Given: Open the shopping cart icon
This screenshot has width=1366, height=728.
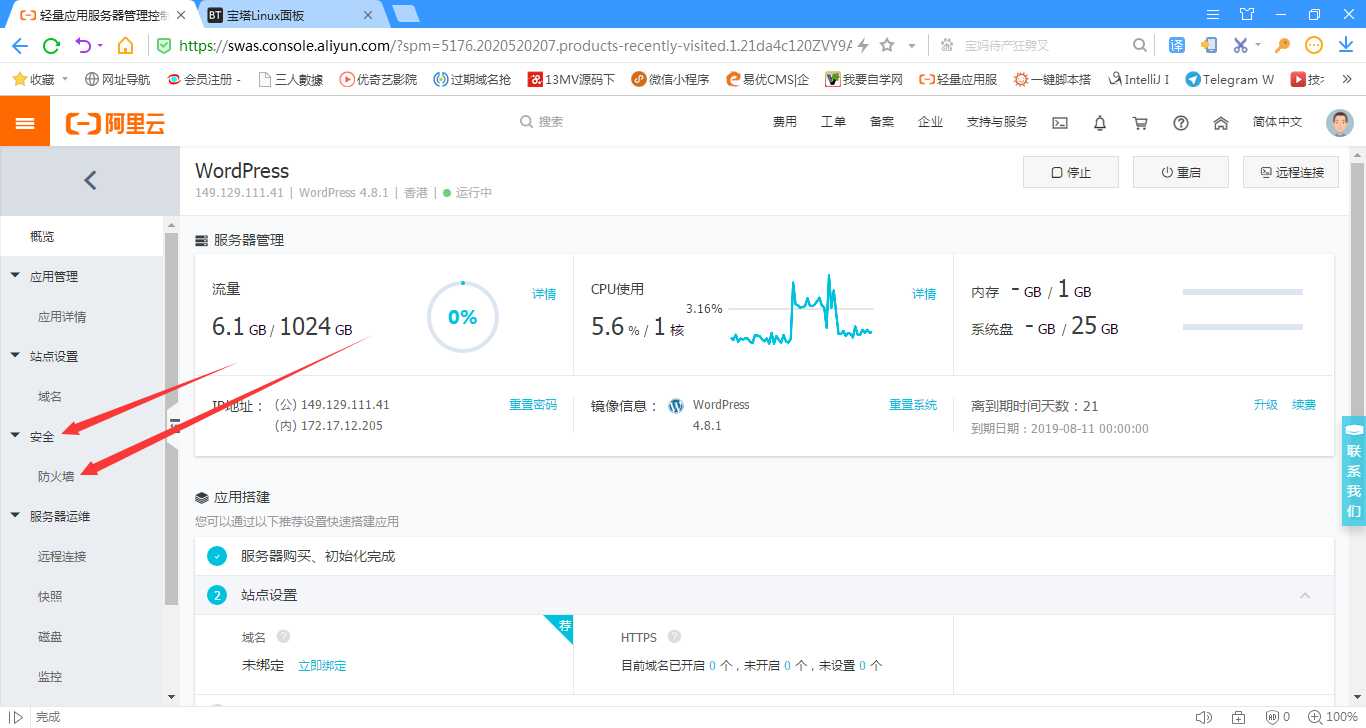Looking at the screenshot, I should (x=1140, y=122).
